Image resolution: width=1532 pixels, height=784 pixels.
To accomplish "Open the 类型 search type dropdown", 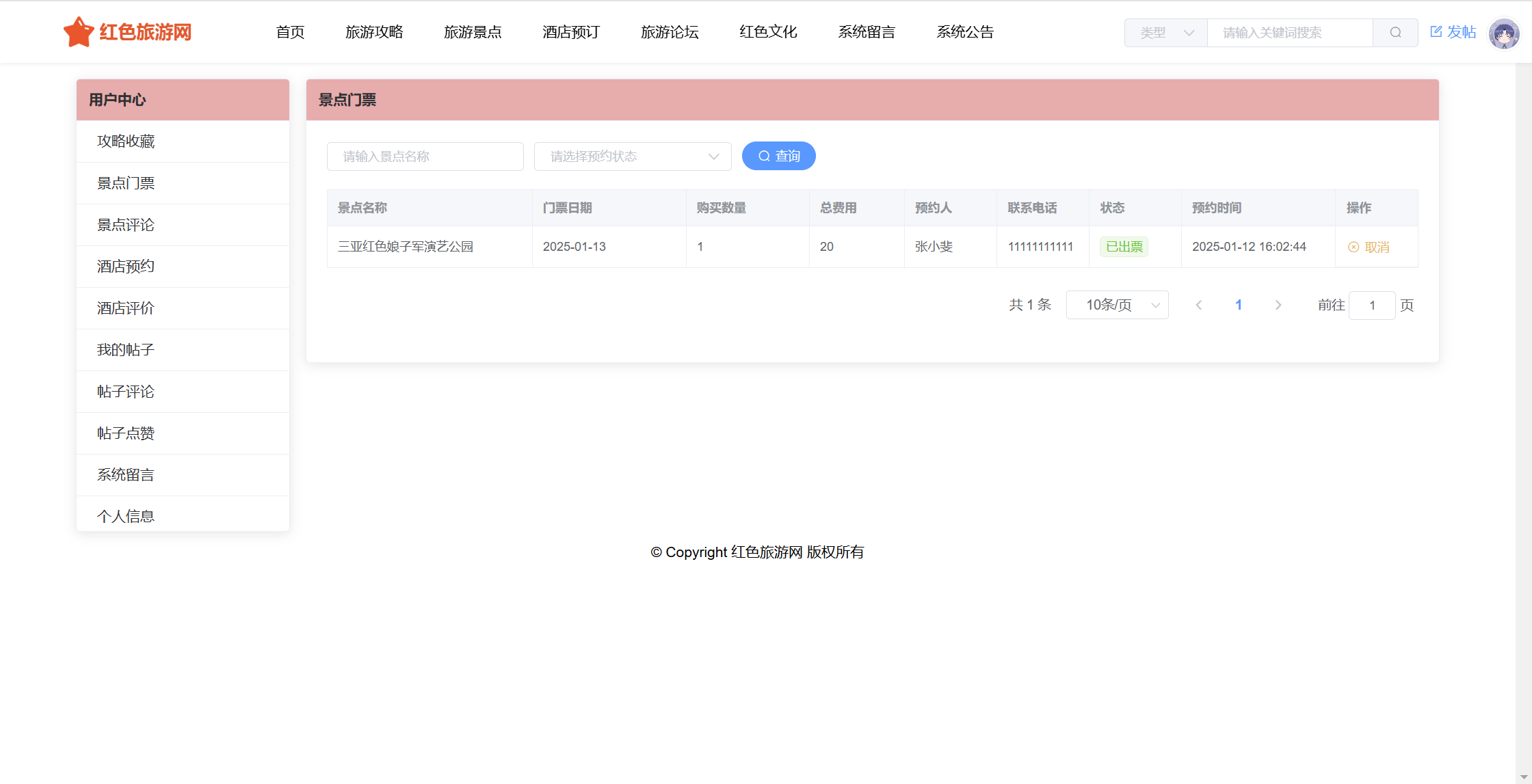I will [x=1166, y=33].
